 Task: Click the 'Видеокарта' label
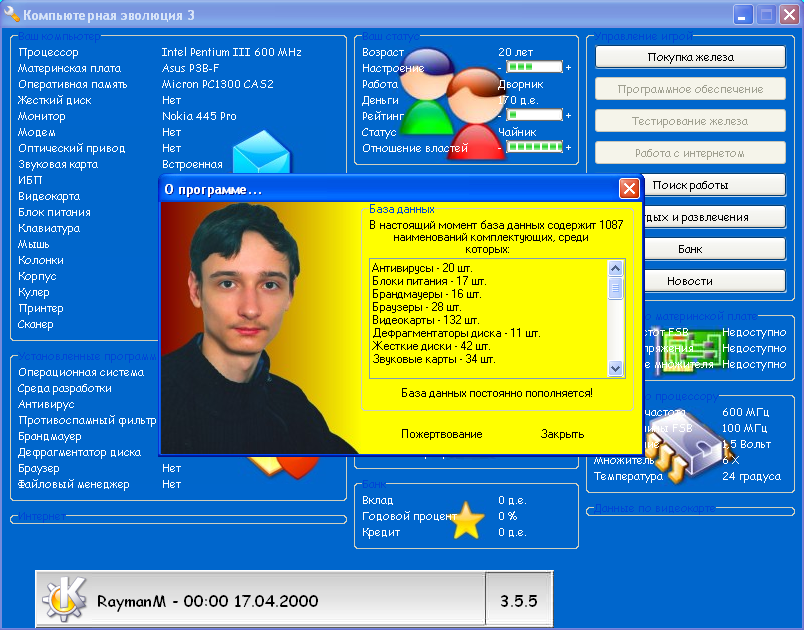tap(49, 196)
